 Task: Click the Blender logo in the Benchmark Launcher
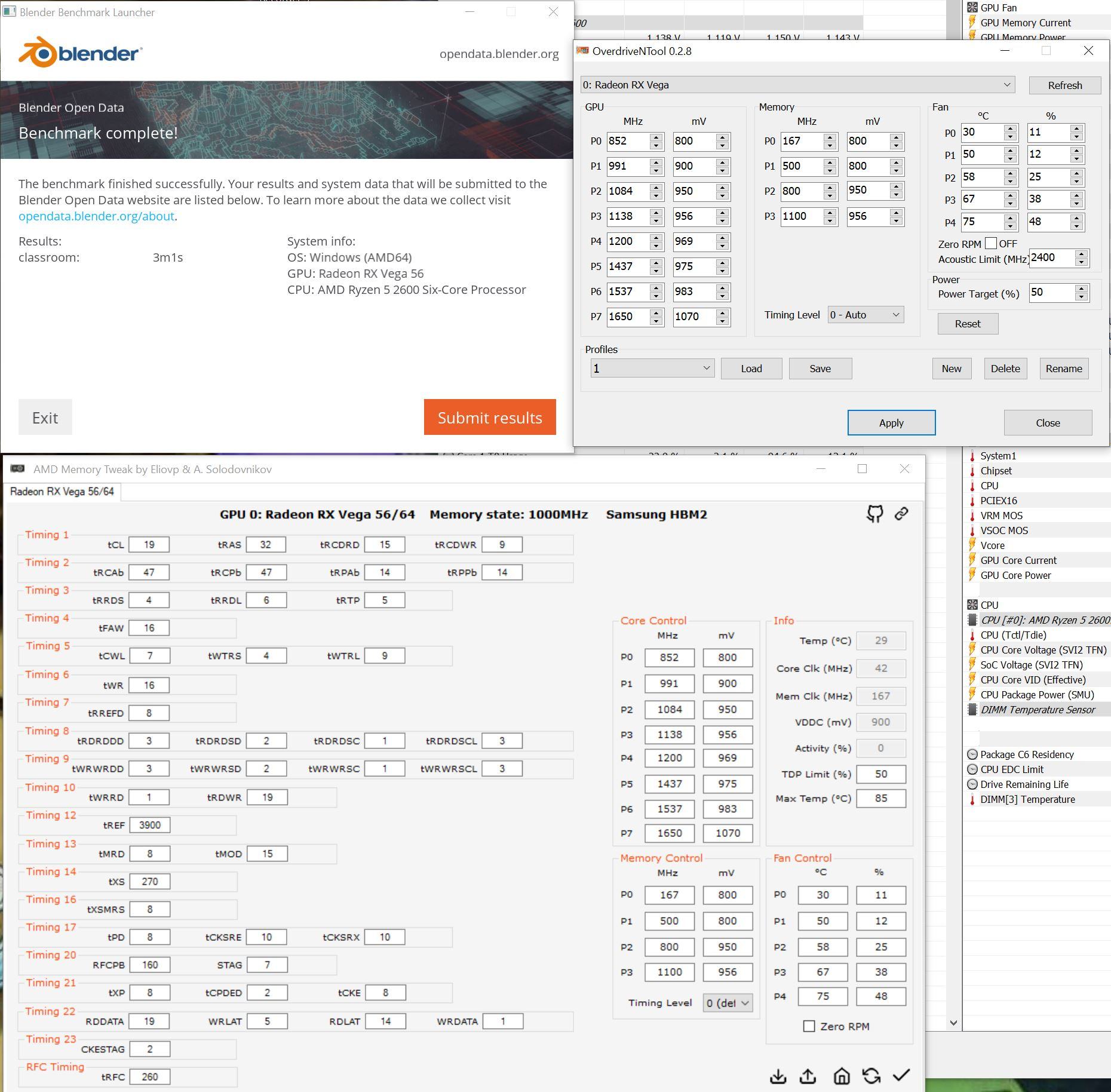point(81,52)
